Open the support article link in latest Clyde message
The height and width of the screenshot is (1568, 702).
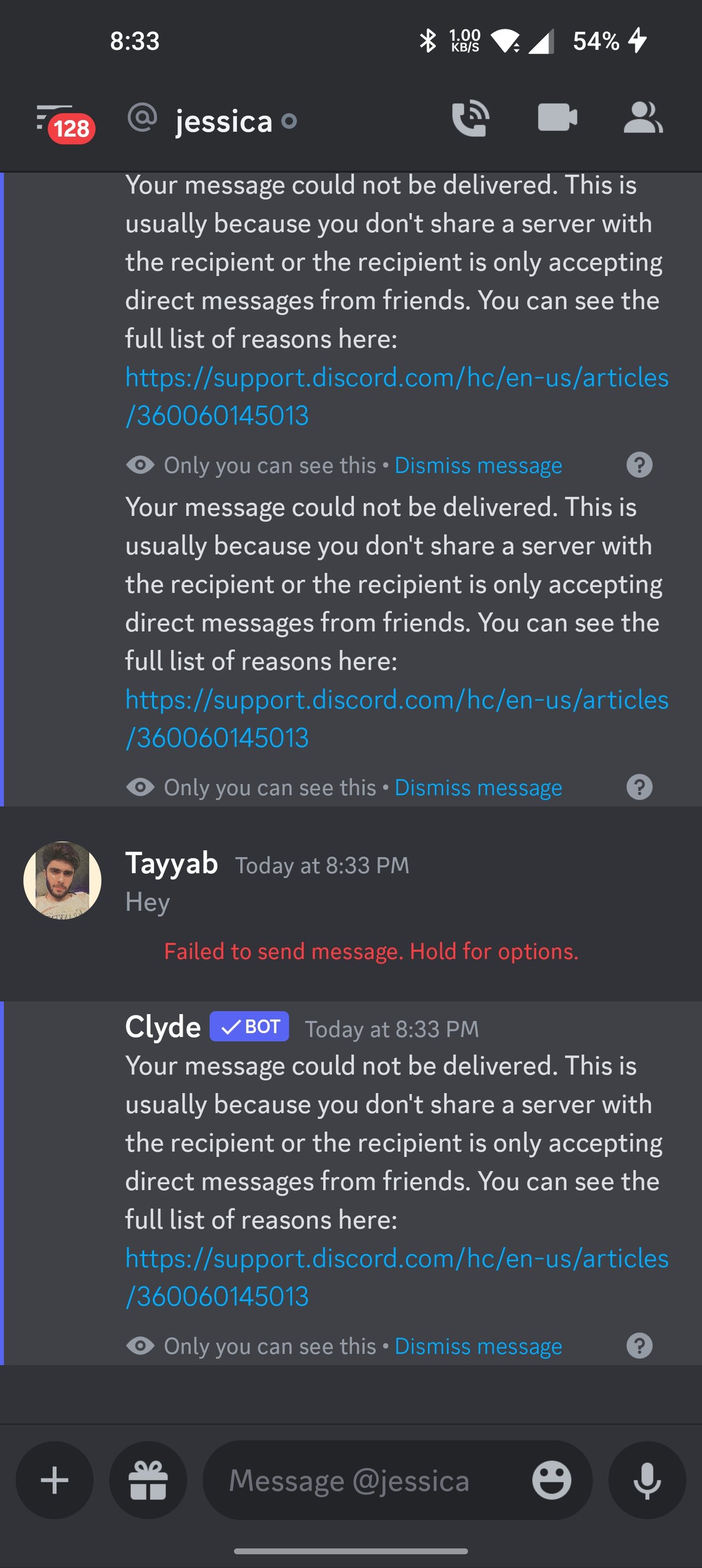pyautogui.click(x=397, y=1277)
